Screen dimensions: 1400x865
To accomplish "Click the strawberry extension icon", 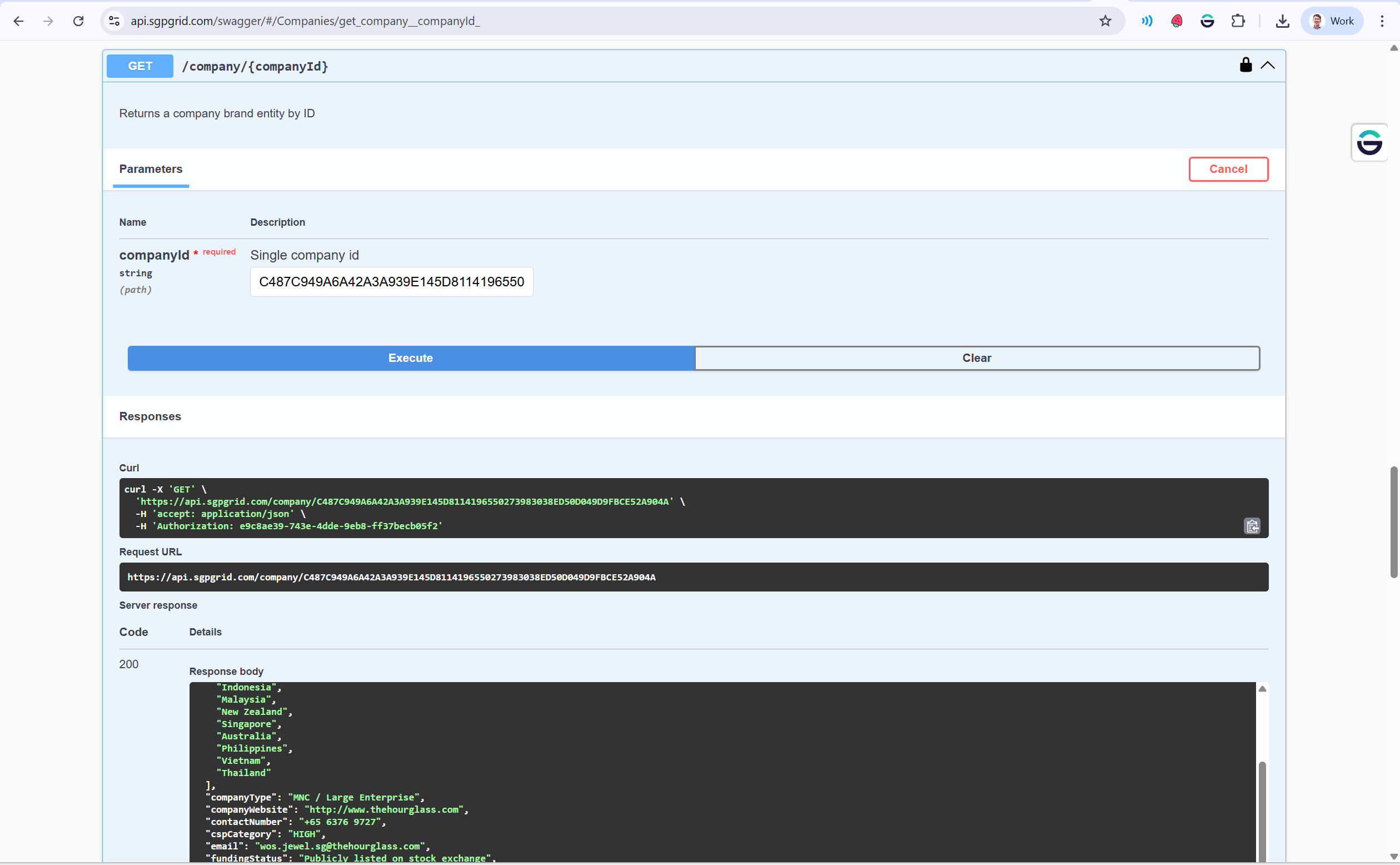I will tap(1177, 21).
